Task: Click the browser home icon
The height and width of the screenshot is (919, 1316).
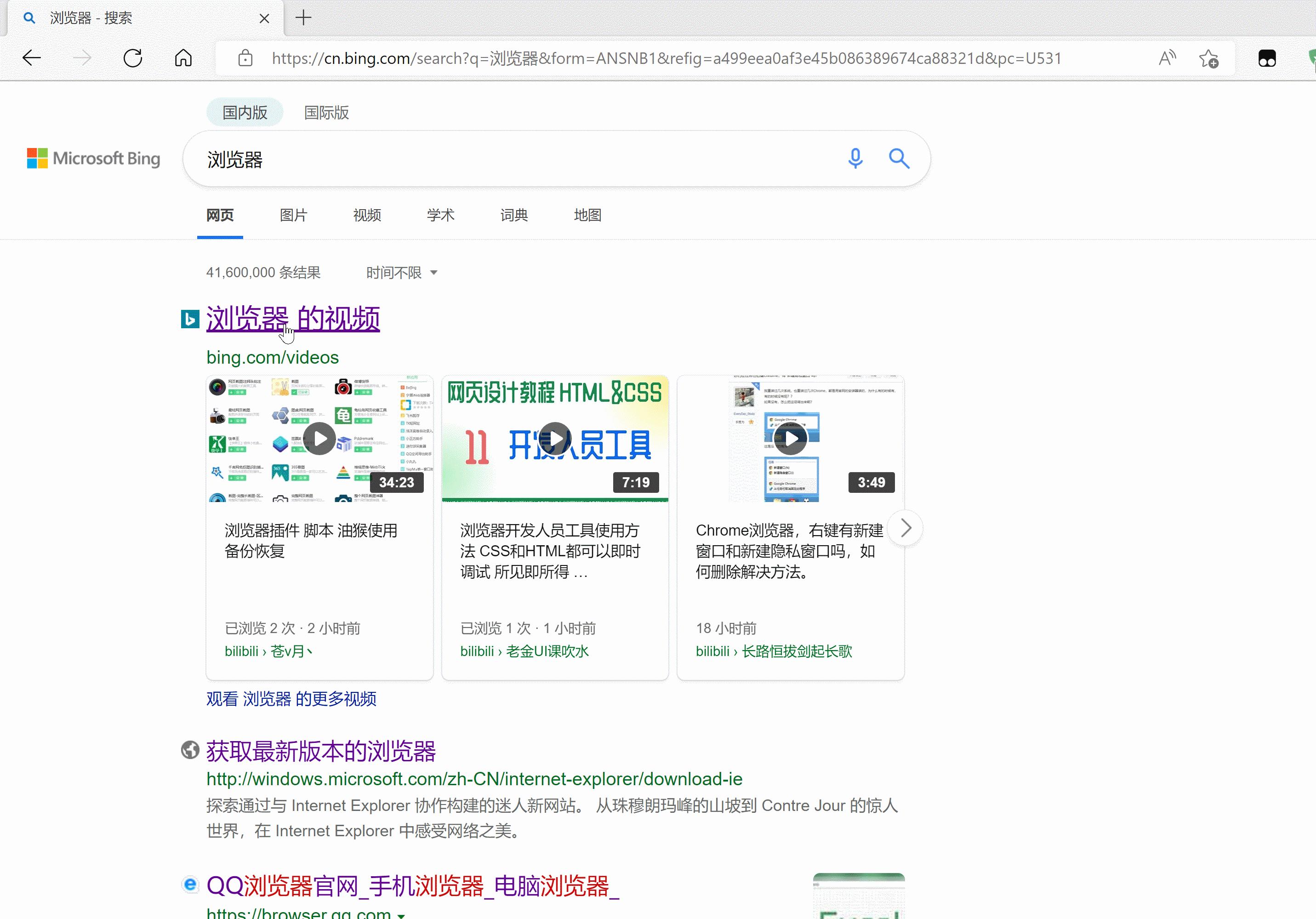Action: (183, 57)
